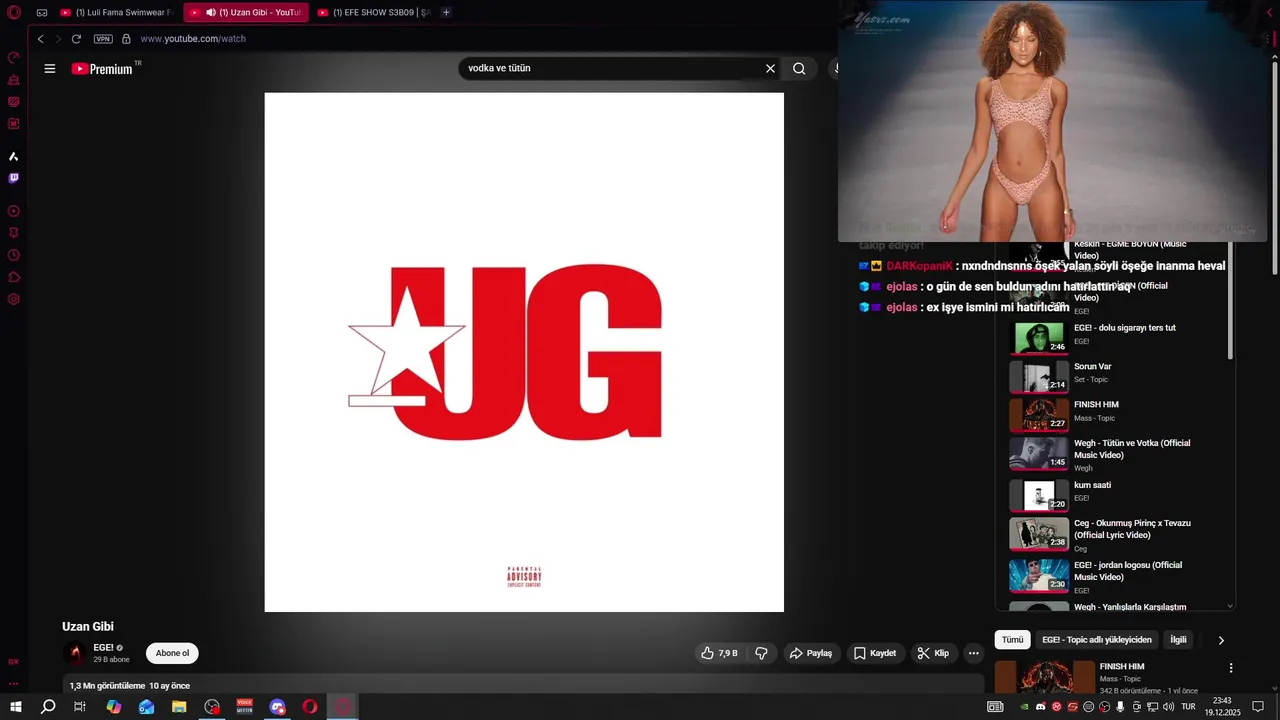Open Opera browser taskbar icon
This screenshot has width=1280, height=720.
click(x=310, y=707)
